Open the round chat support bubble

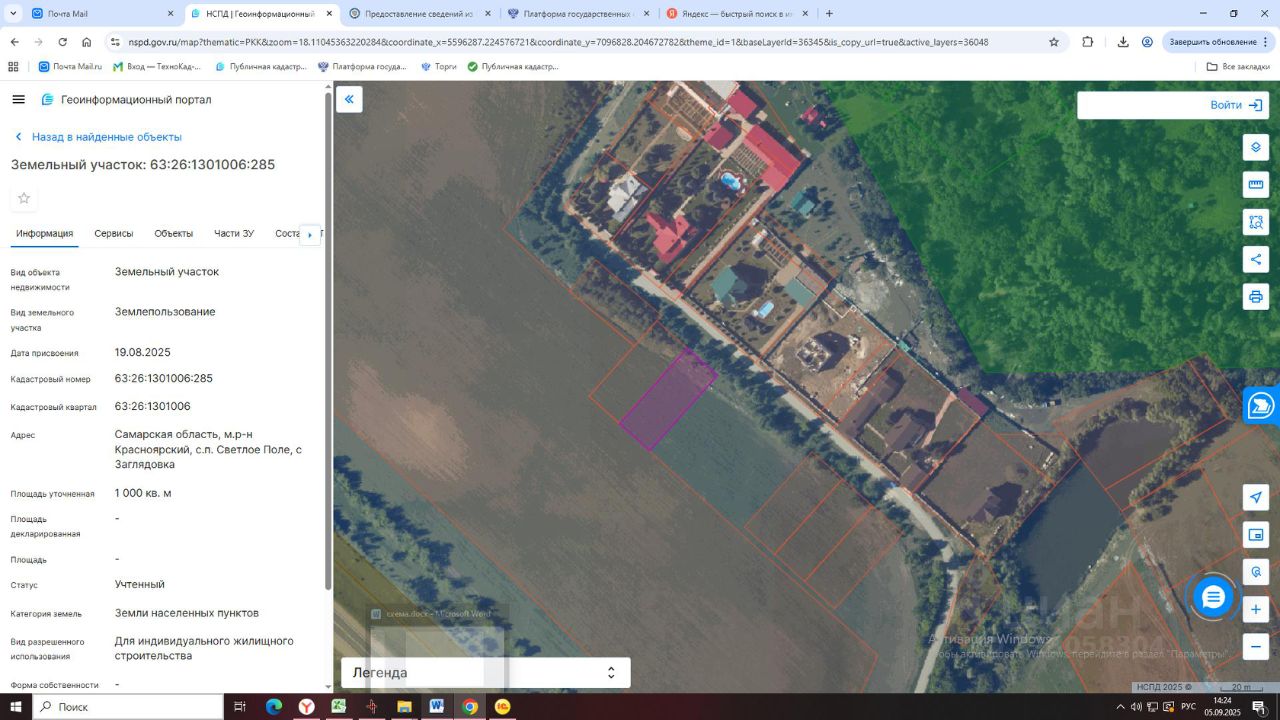pos(1213,598)
